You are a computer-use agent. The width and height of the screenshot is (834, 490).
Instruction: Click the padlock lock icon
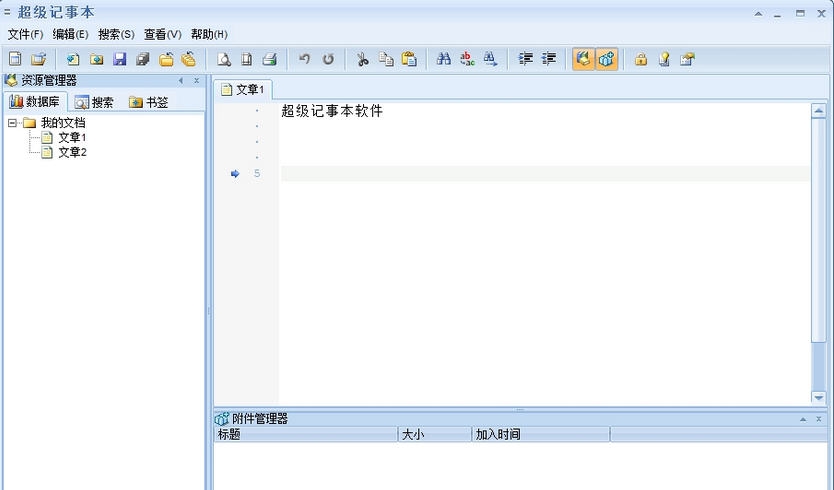(x=641, y=59)
